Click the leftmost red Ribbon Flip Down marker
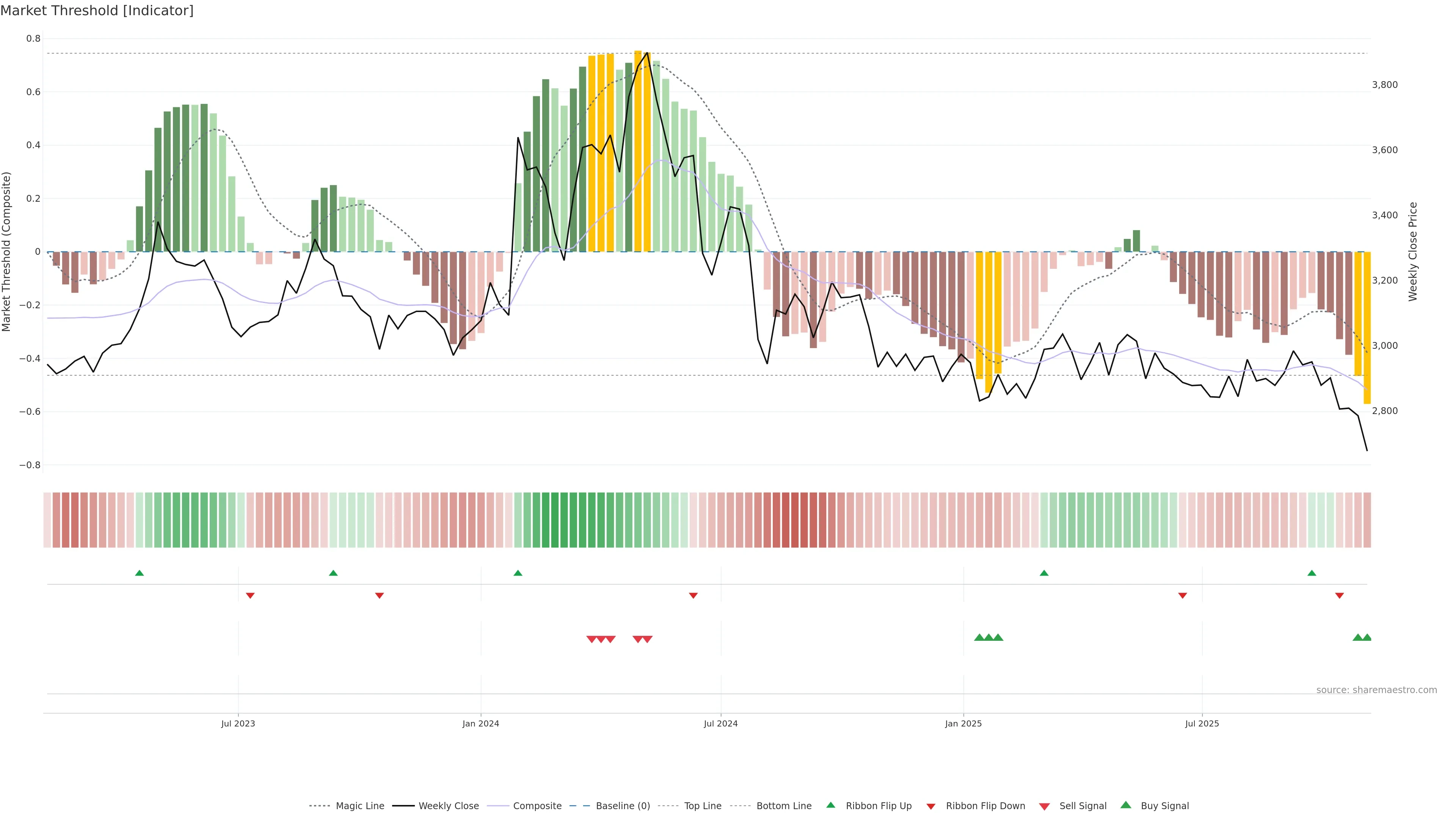 [250, 596]
